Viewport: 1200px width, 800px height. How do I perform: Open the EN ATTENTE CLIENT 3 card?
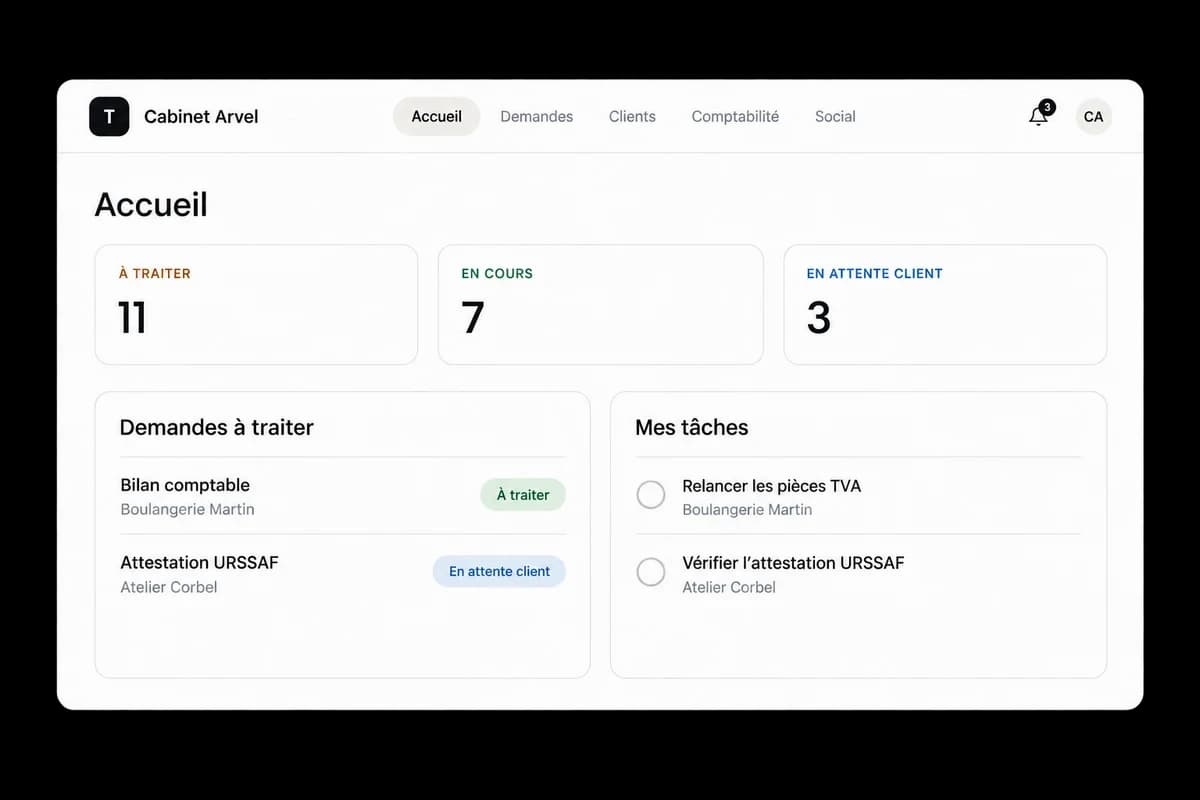coord(945,304)
